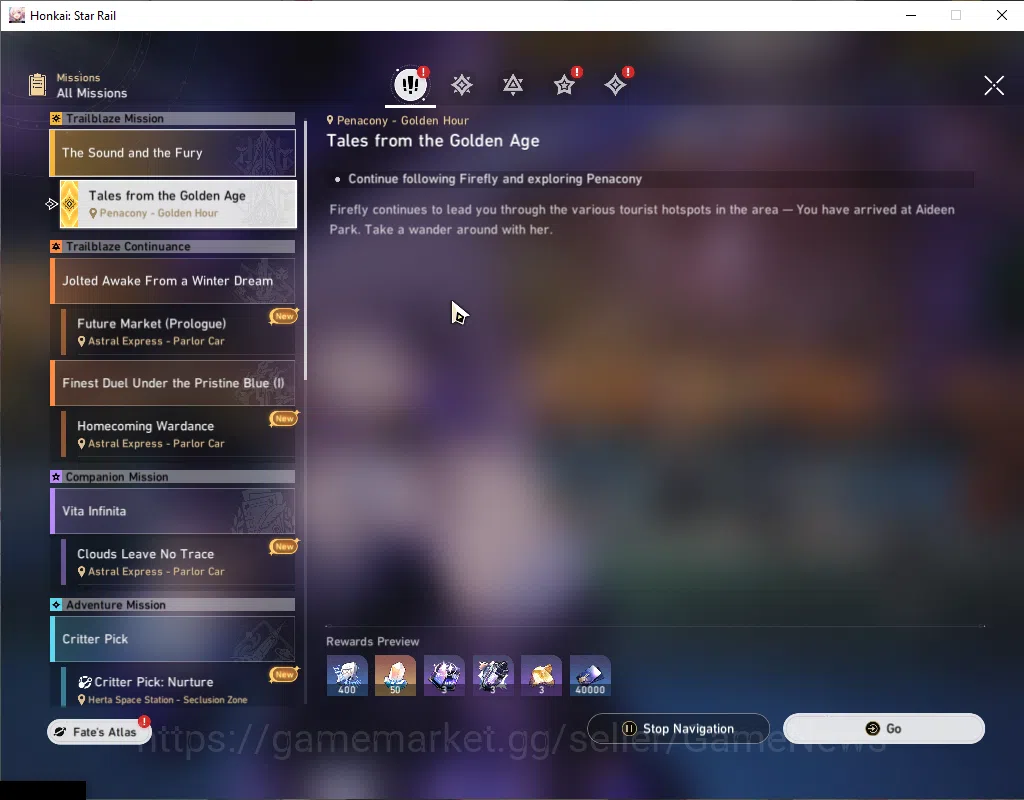Open the Vita Infinita companion mission
This screenshot has height=800, width=1024.
click(x=172, y=511)
